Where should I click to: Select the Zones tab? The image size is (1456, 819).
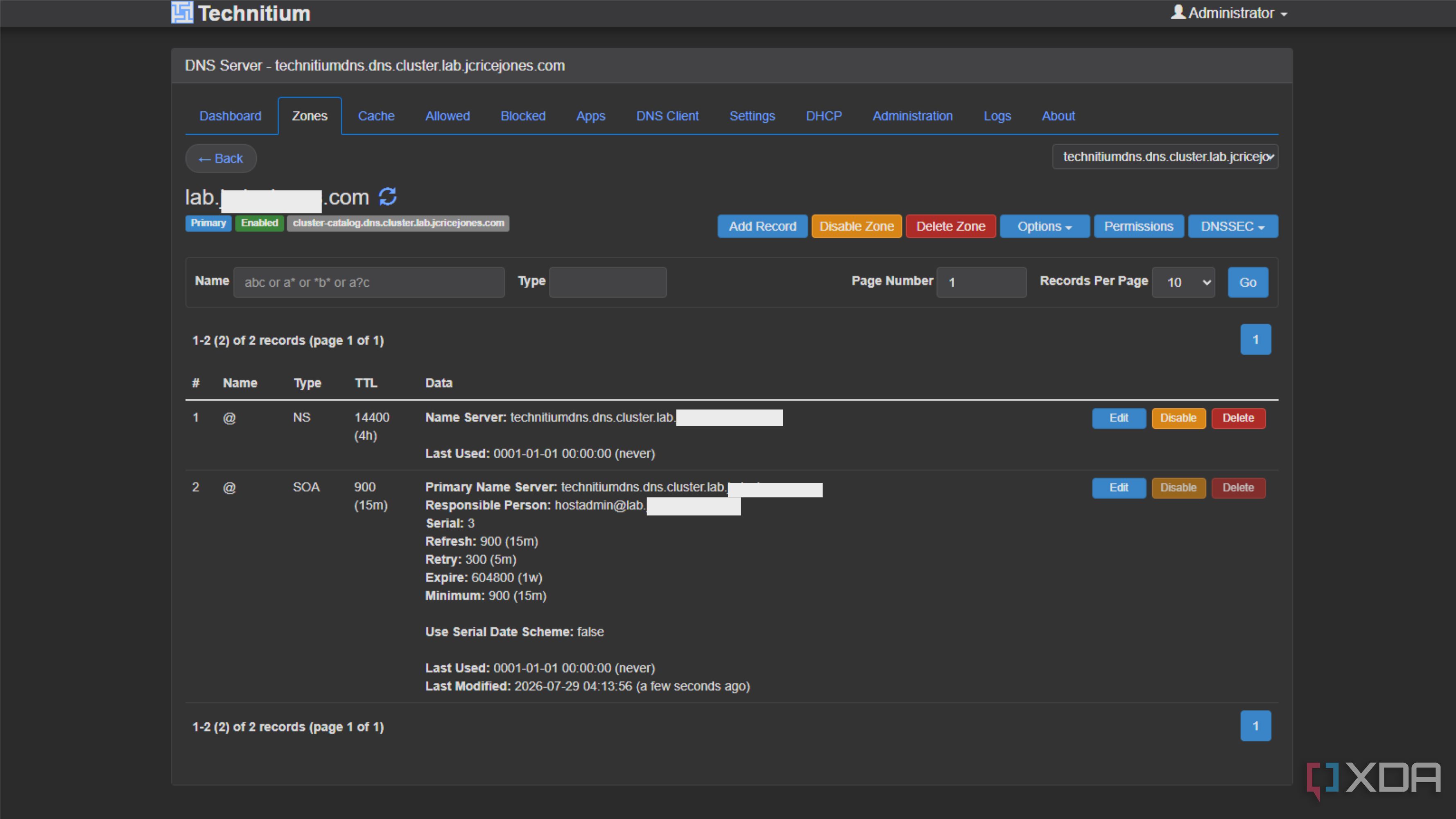point(310,116)
